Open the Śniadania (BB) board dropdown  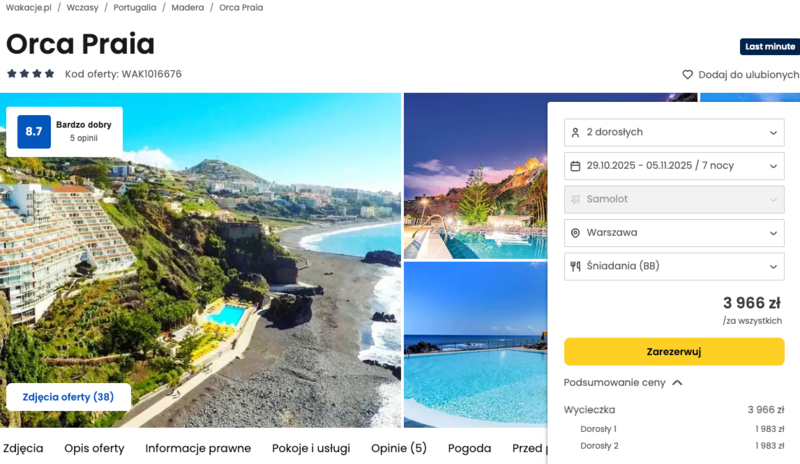point(673,266)
